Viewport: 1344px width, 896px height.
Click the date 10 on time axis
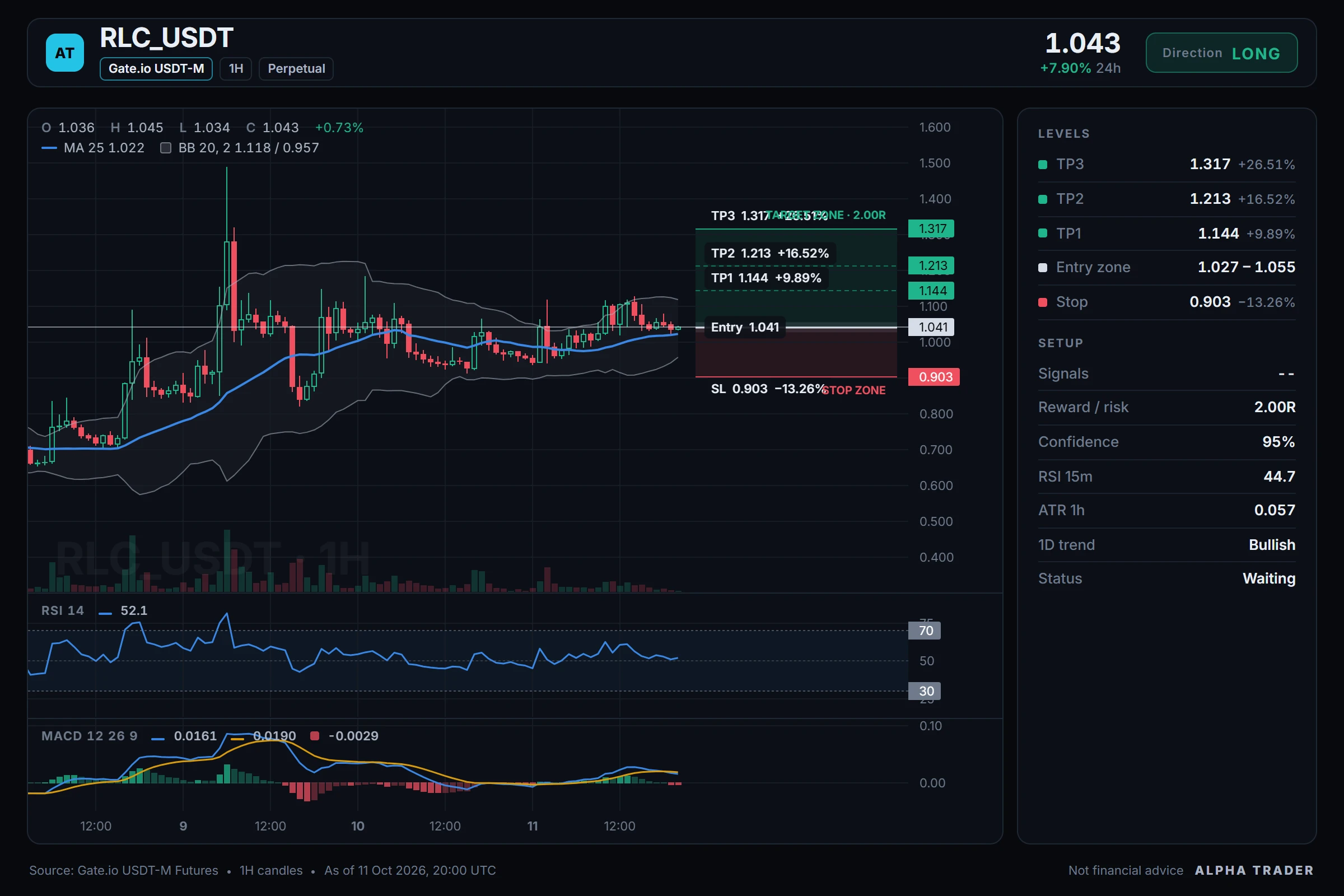tap(358, 827)
